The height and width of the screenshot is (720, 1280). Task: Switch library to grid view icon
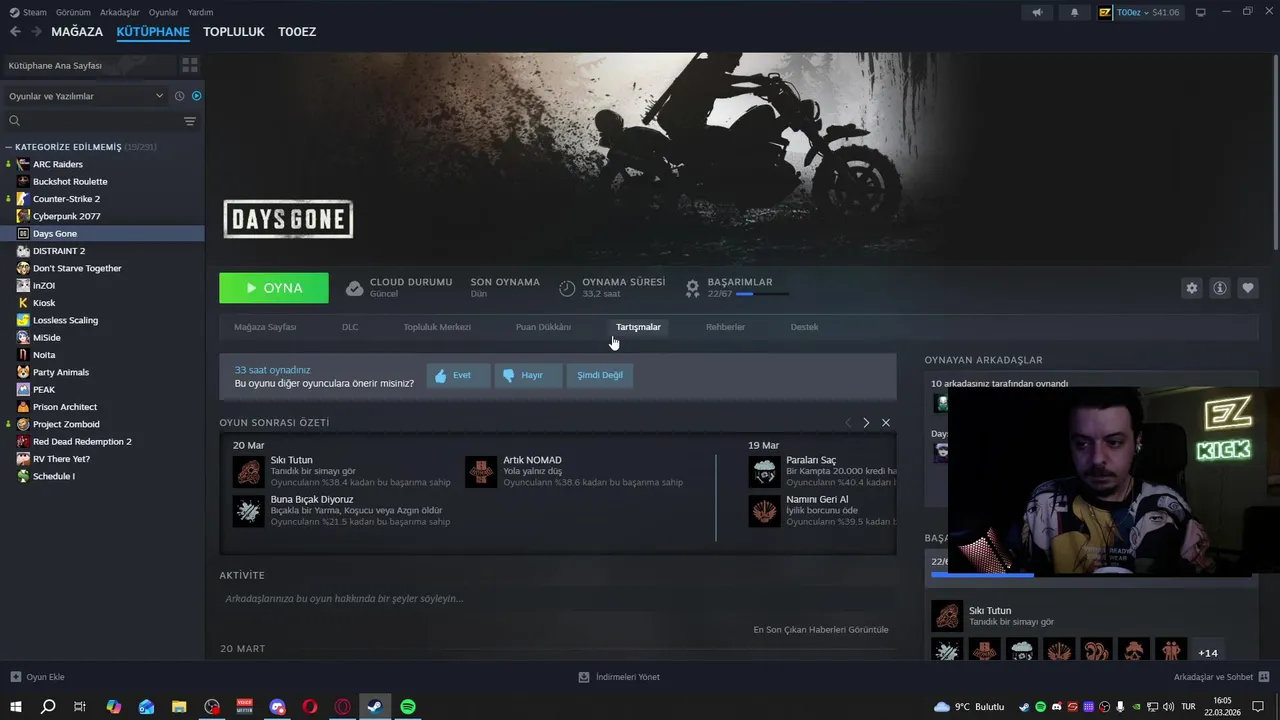(189, 65)
